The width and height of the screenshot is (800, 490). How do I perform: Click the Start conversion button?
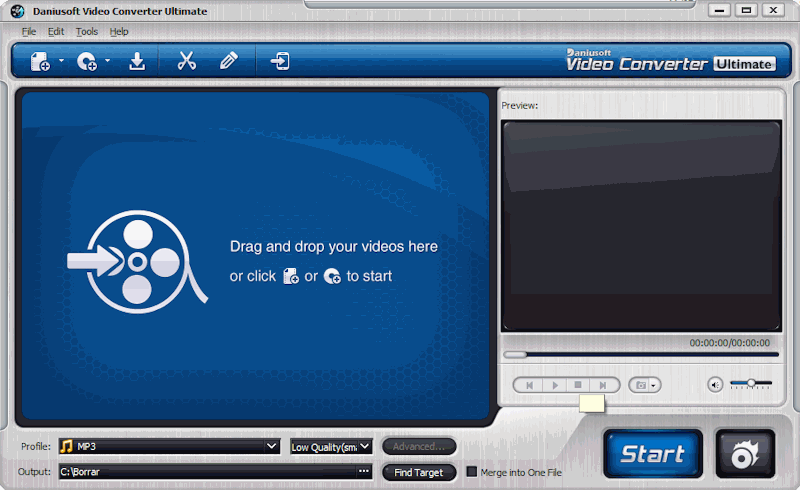click(x=653, y=454)
